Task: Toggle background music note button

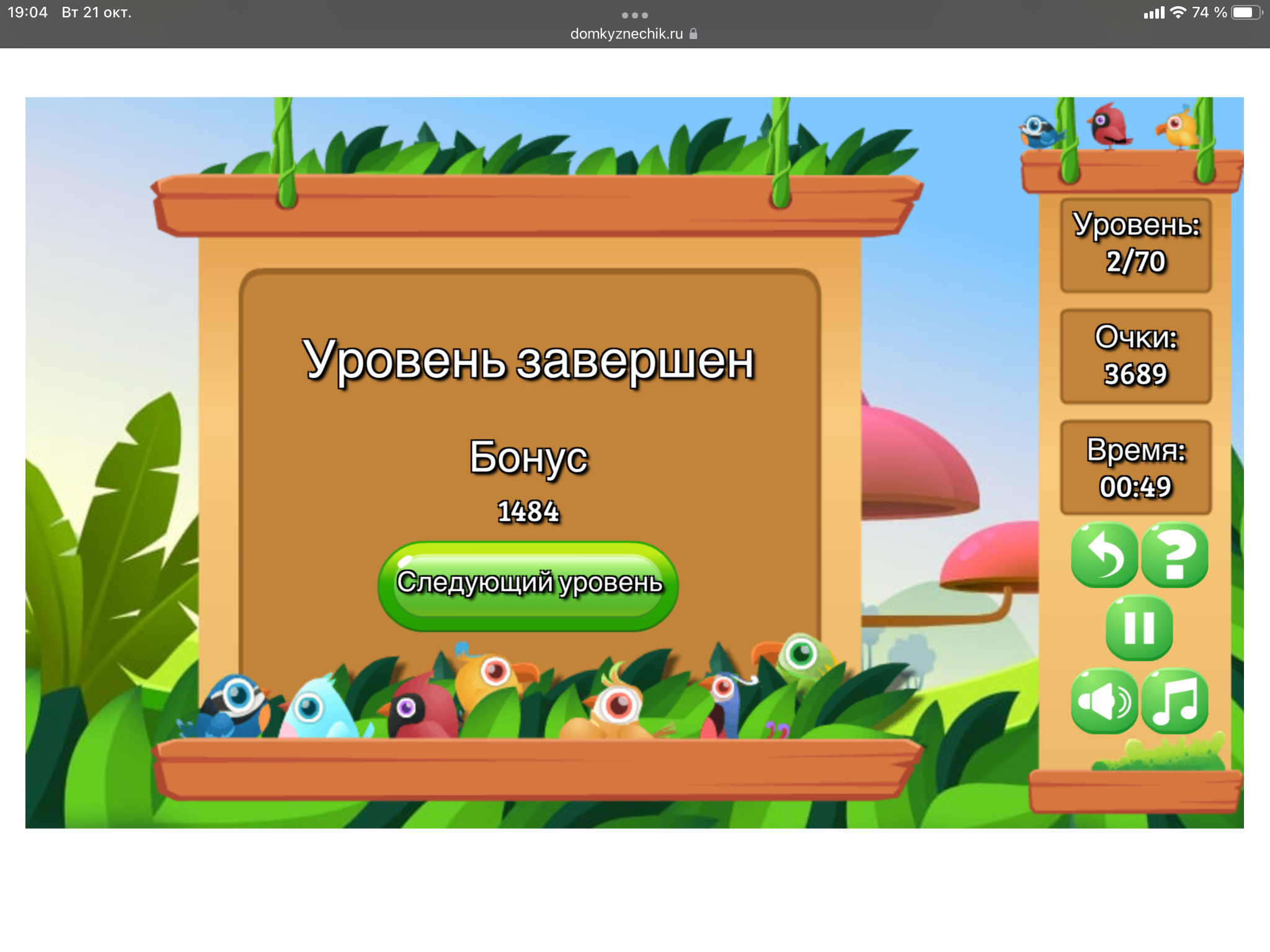Action: [x=1175, y=701]
